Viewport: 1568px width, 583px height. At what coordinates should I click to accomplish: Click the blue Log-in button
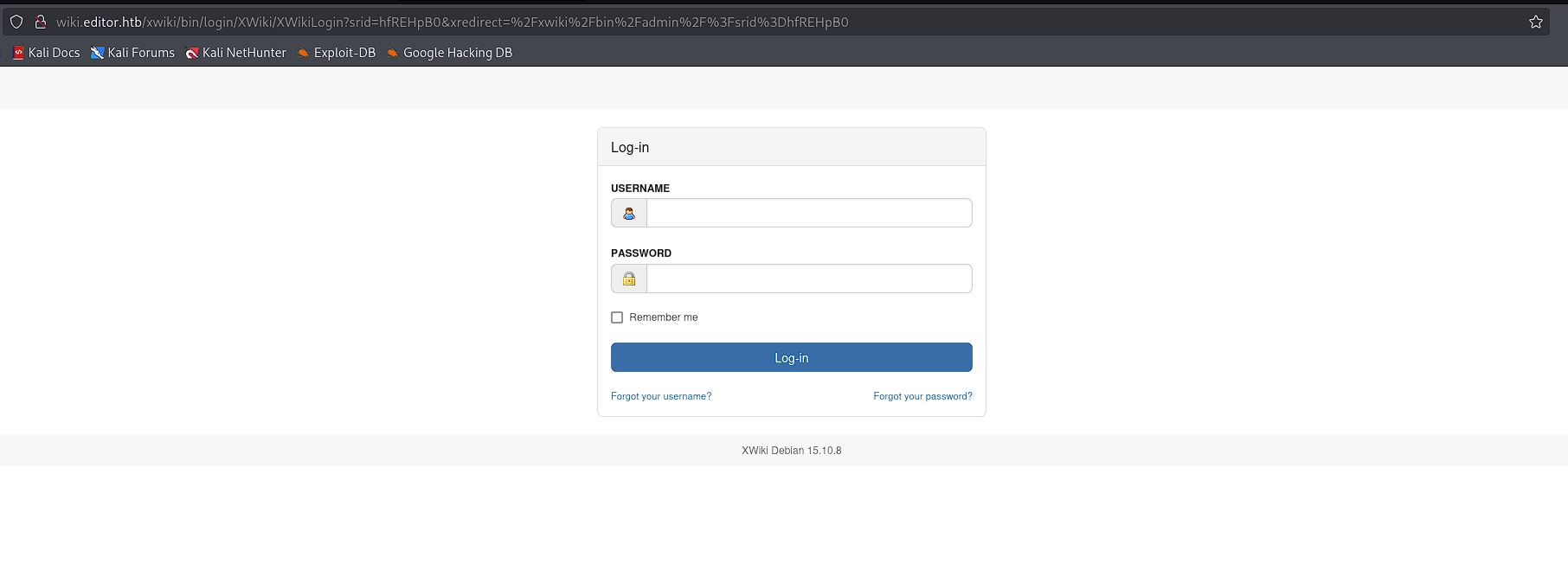point(792,357)
